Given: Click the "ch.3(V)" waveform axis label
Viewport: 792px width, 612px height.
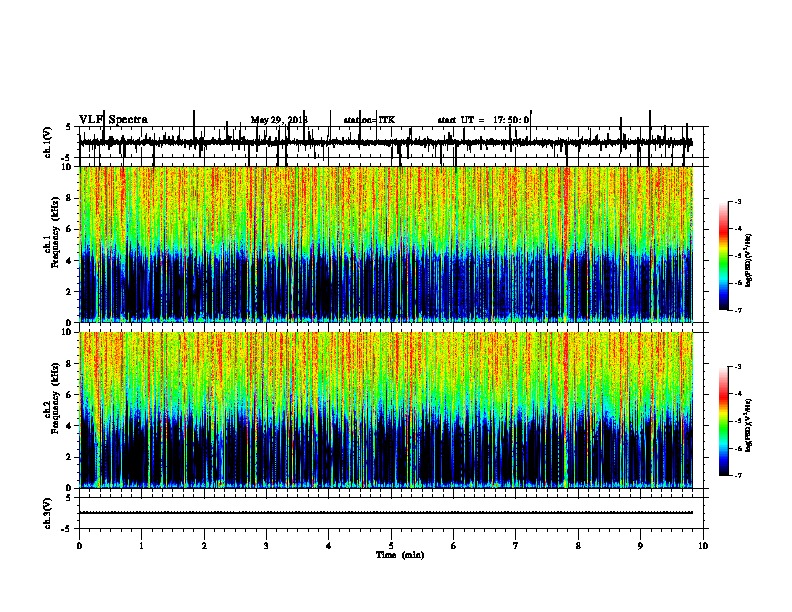Looking at the screenshot, I should [48, 513].
